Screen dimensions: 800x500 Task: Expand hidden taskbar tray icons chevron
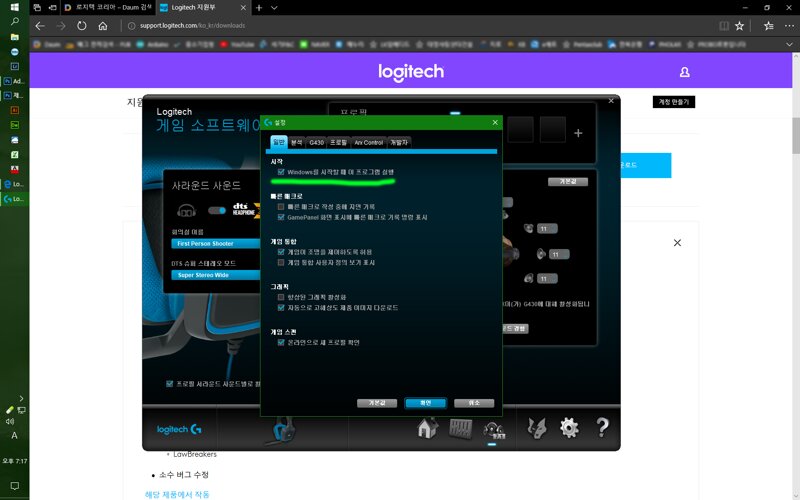[21, 398]
